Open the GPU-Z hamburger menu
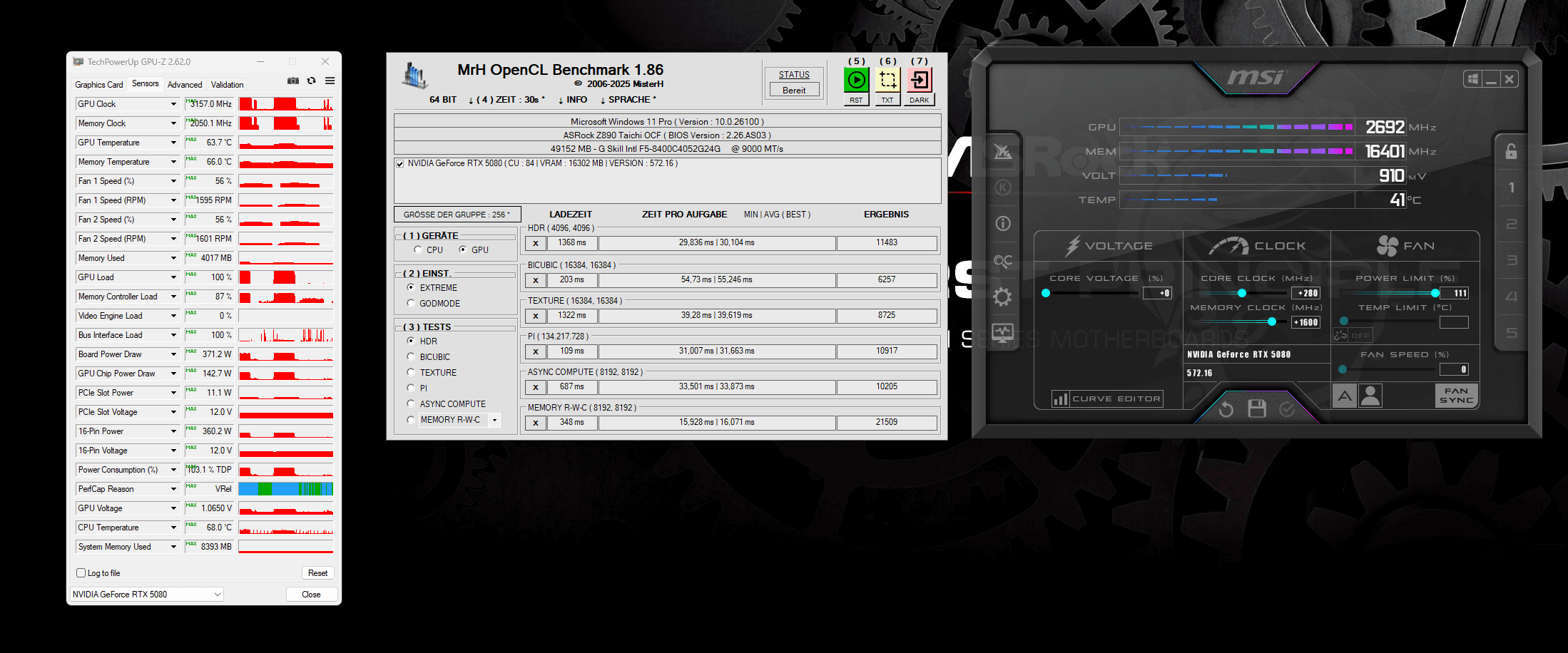Image resolution: width=1568 pixels, height=653 pixels. (330, 81)
